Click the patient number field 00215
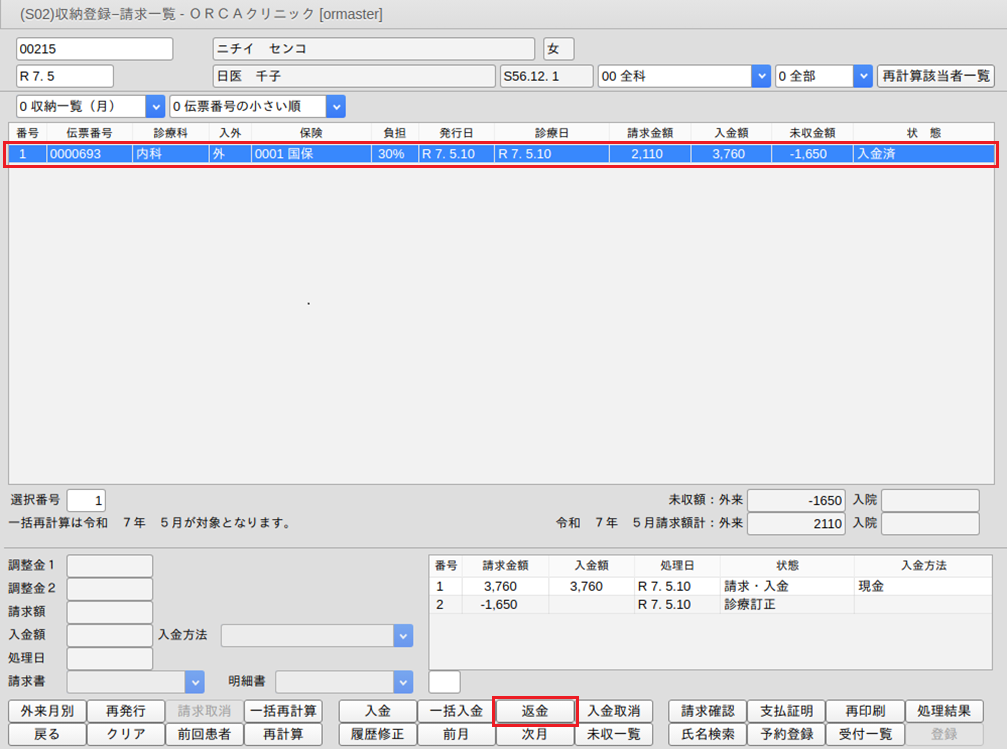 click(95, 49)
